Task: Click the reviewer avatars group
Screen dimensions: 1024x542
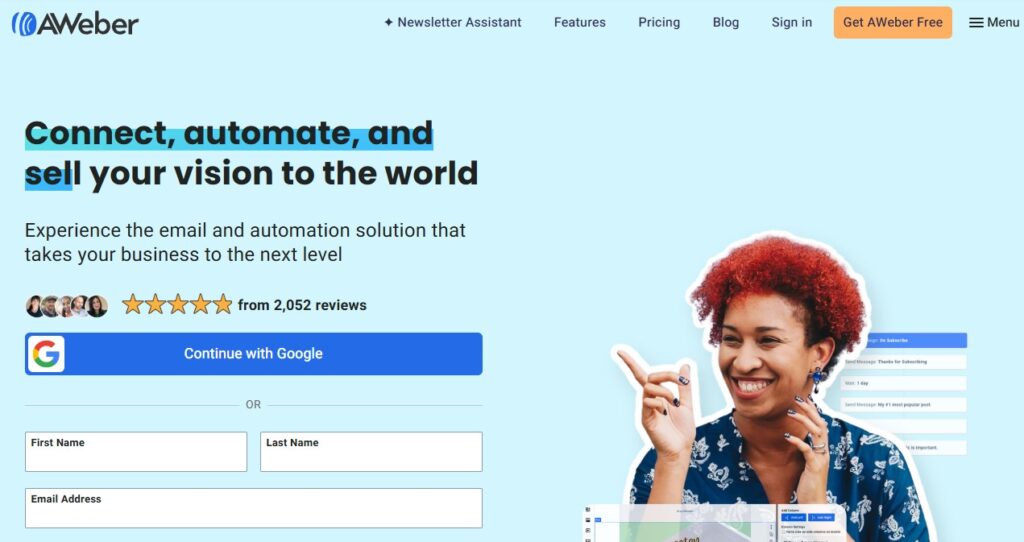Action: click(x=67, y=306)
